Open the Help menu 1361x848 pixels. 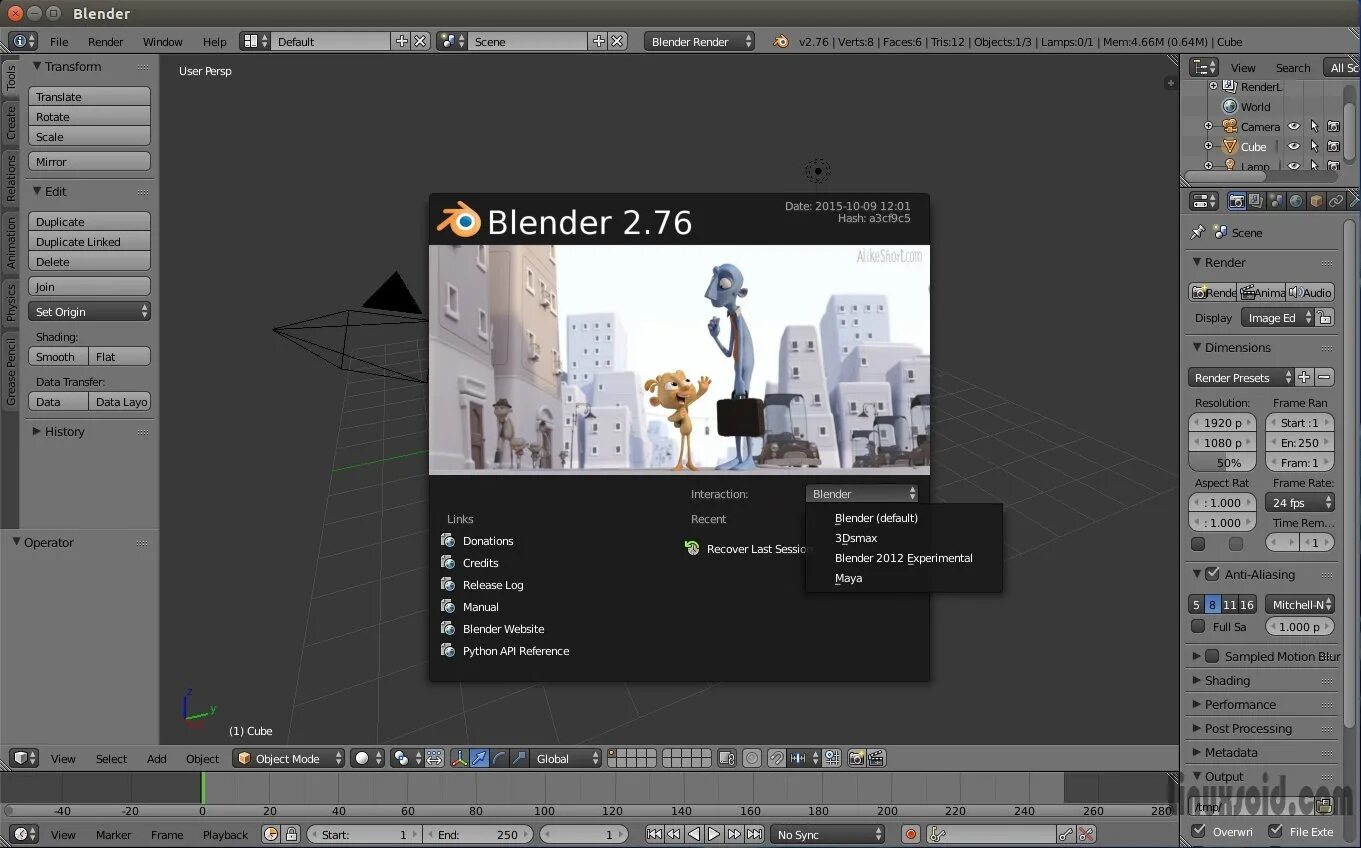click(x=214, y=41)
